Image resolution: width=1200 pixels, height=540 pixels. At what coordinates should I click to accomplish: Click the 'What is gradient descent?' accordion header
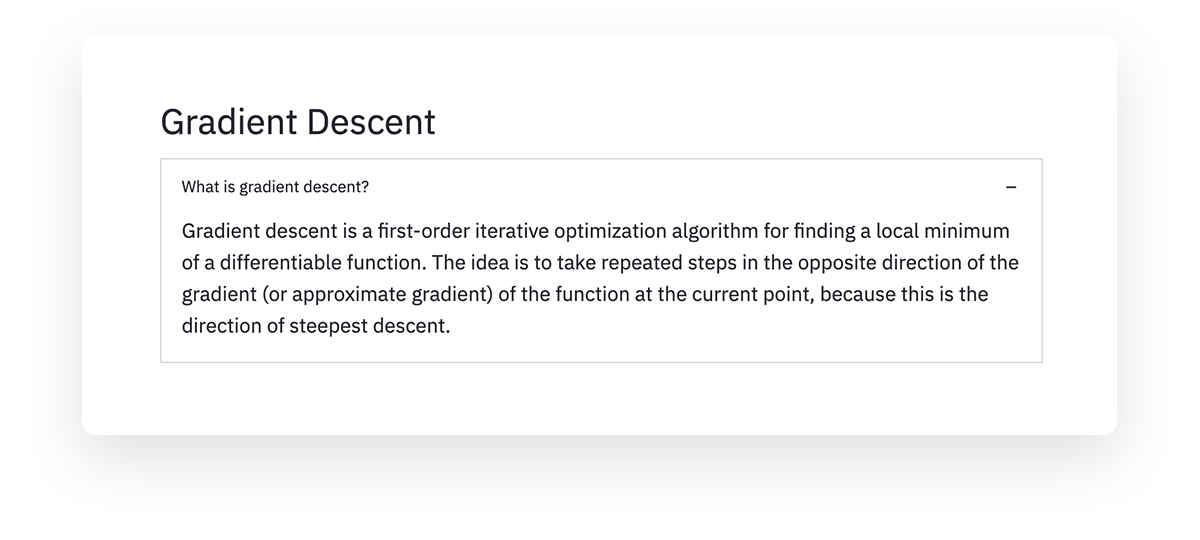(601, 187)
